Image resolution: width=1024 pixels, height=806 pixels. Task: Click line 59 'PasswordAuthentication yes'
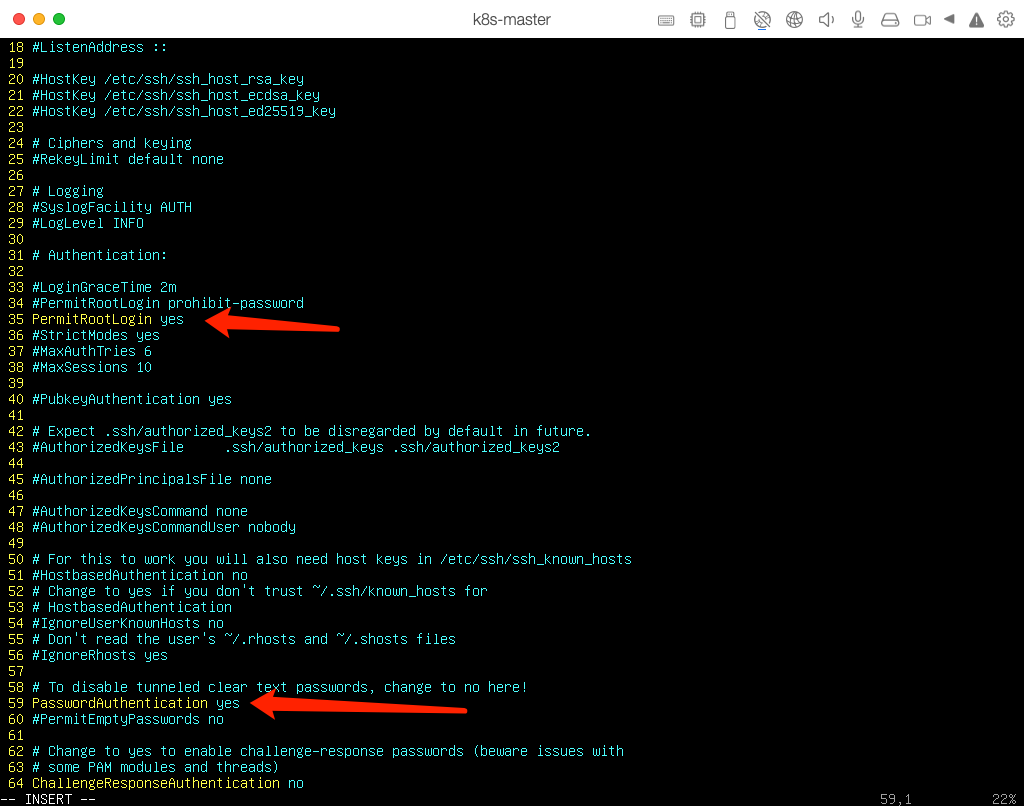[136, 703]
